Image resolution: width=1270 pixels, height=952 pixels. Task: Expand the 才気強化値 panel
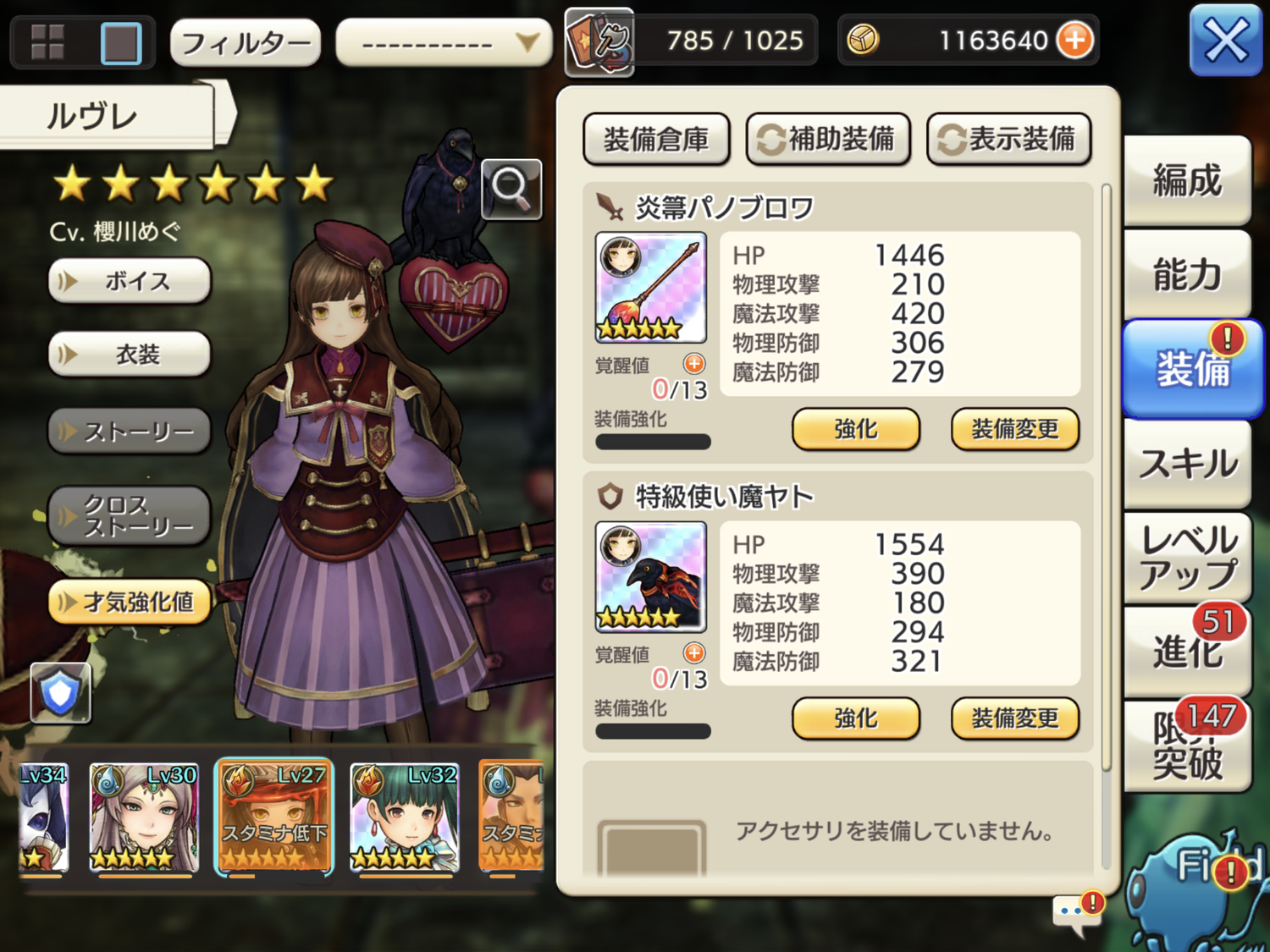coord(130,603)
